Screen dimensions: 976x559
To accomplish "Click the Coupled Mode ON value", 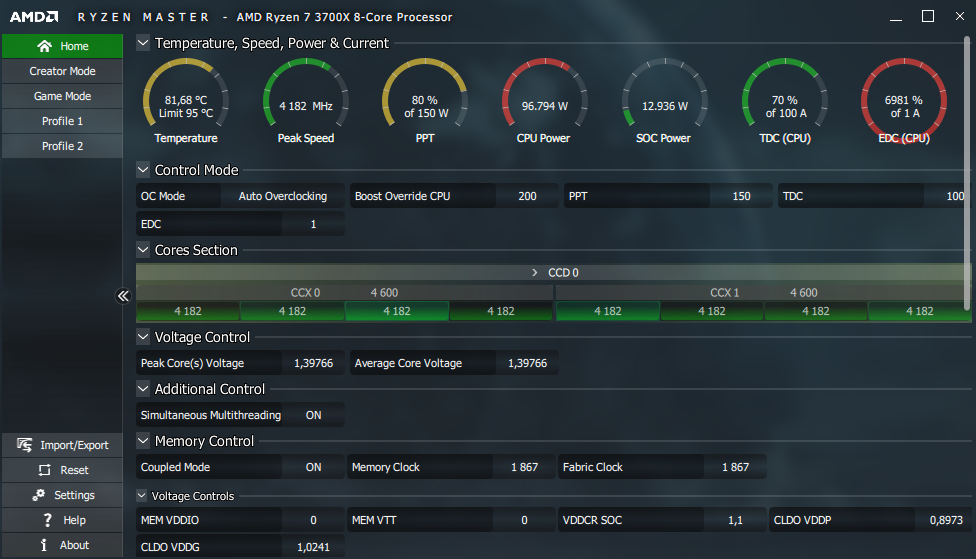I will pyautogui.click(x=314, y=467).
